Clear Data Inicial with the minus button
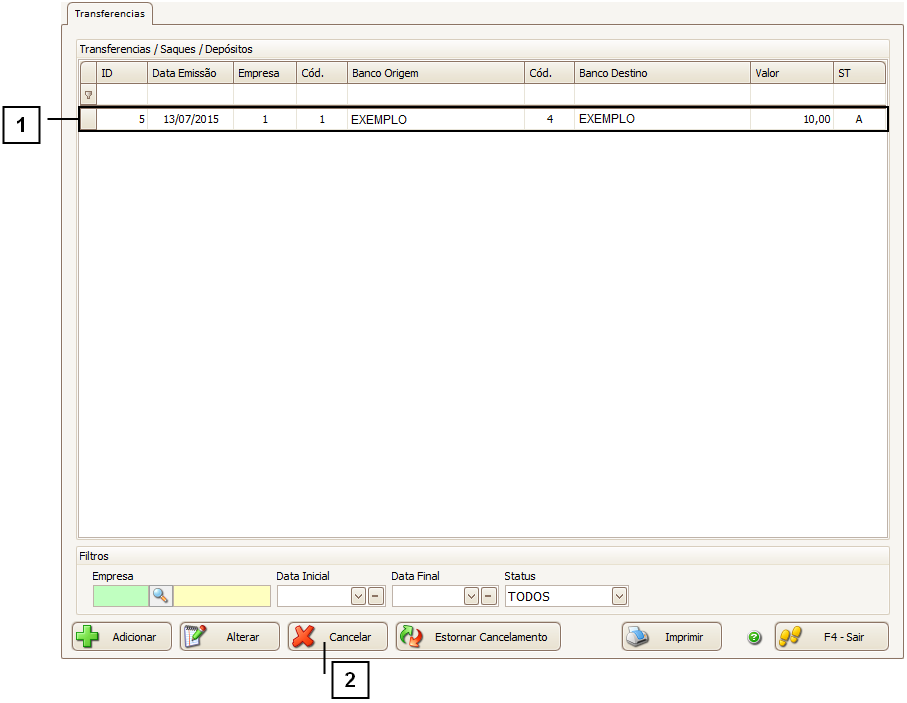 pos(375,596)
